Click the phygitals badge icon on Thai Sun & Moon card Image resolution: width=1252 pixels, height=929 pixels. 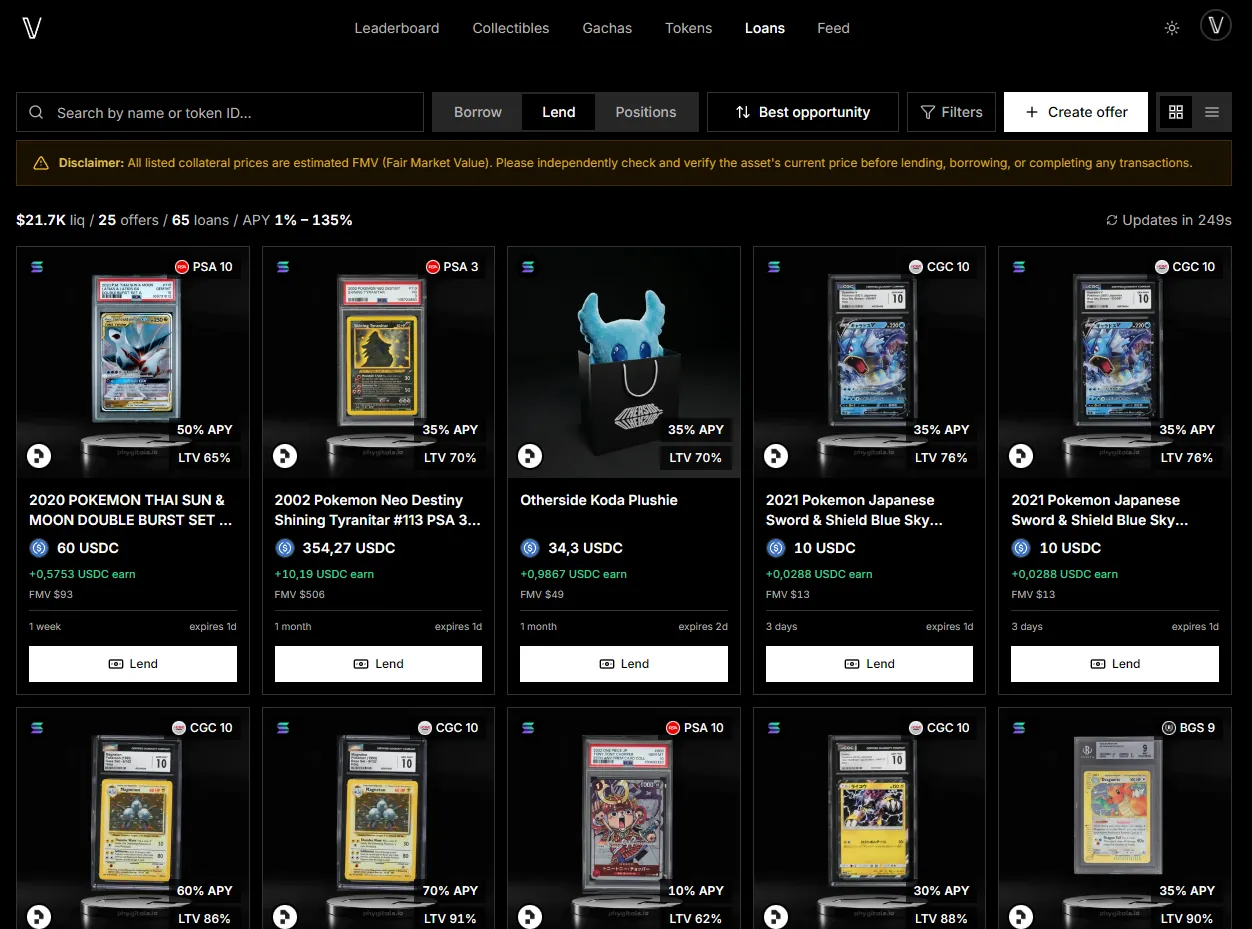coord(39,457)
